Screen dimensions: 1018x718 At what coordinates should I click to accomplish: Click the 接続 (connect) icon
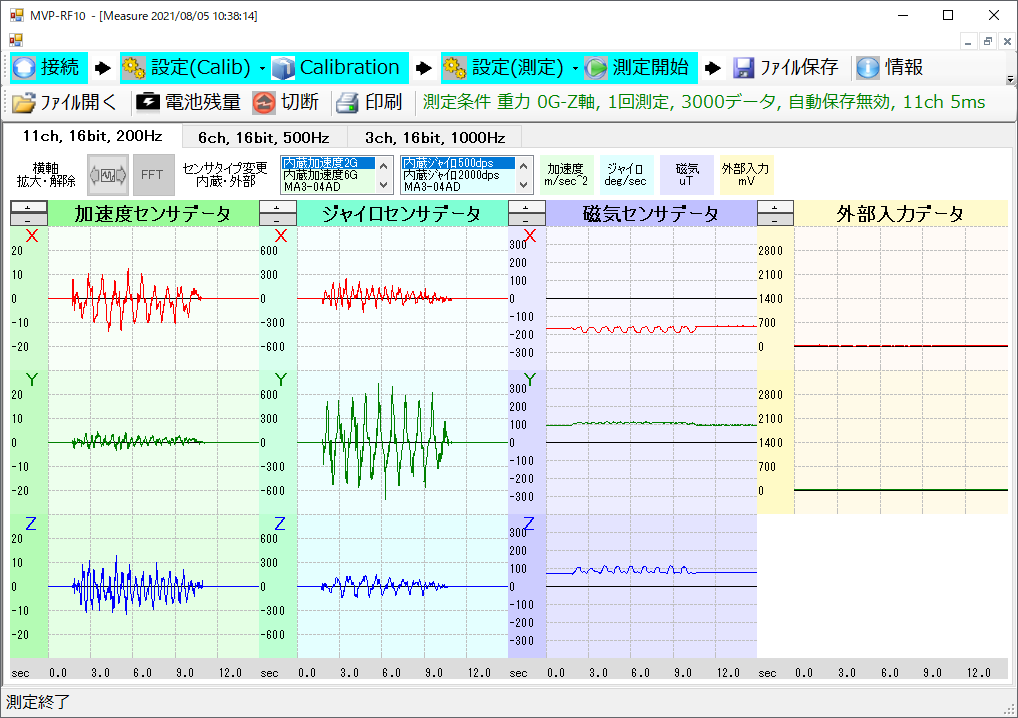click(47, 67)
